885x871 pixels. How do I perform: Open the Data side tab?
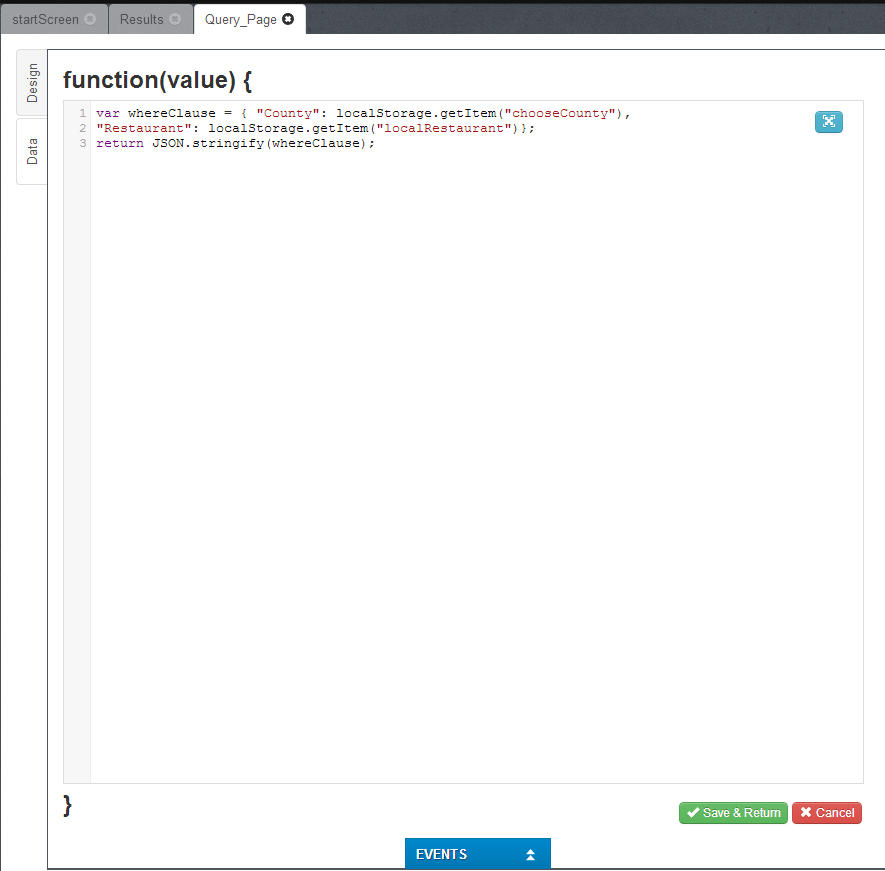pos(32,151)
